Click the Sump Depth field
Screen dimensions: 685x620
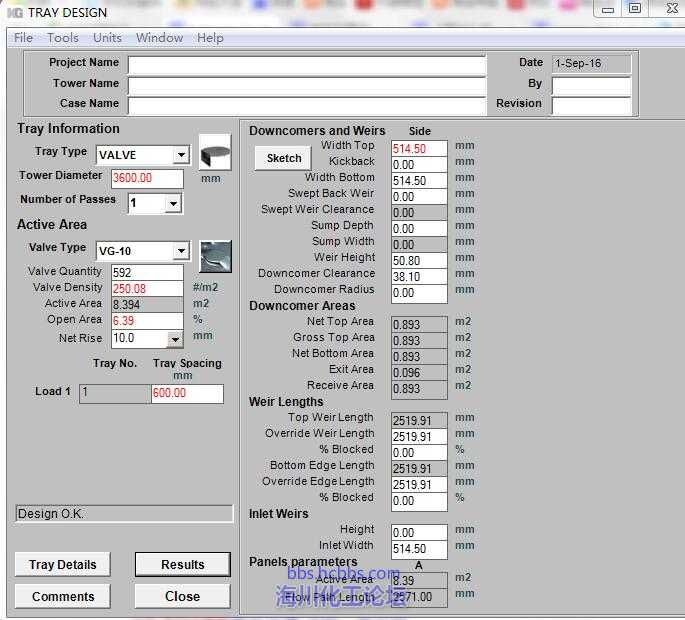click(x=419, y=229)
